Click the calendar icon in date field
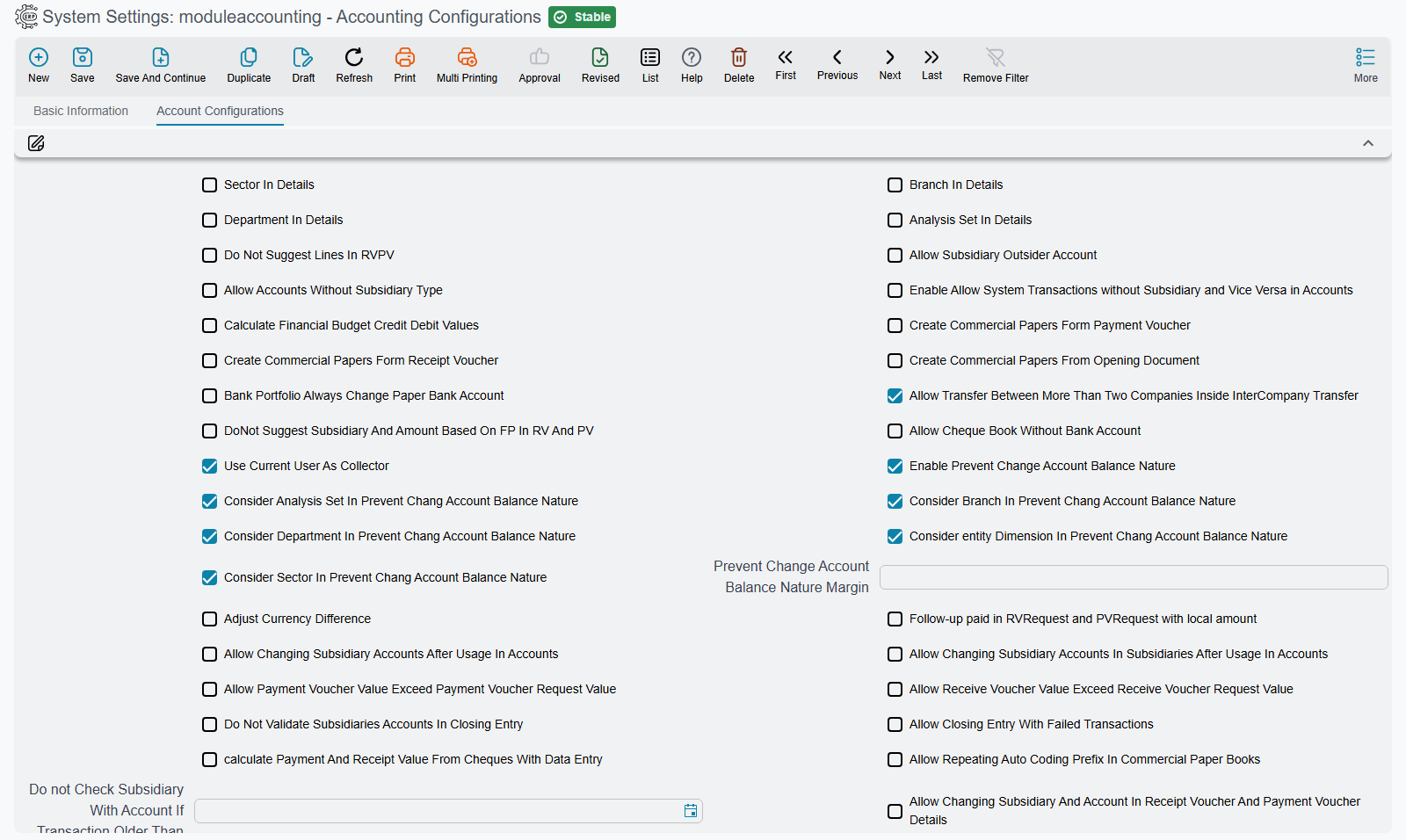This screenshot has width=1406, height=840. coord(691,811)
